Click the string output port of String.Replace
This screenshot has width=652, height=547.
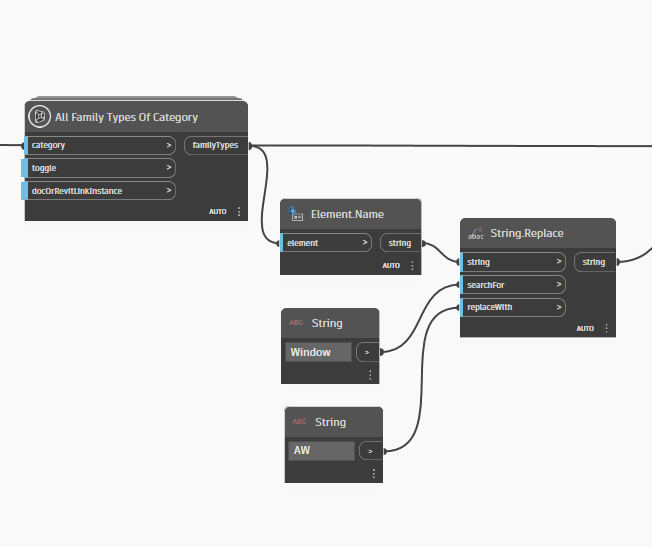595,262
